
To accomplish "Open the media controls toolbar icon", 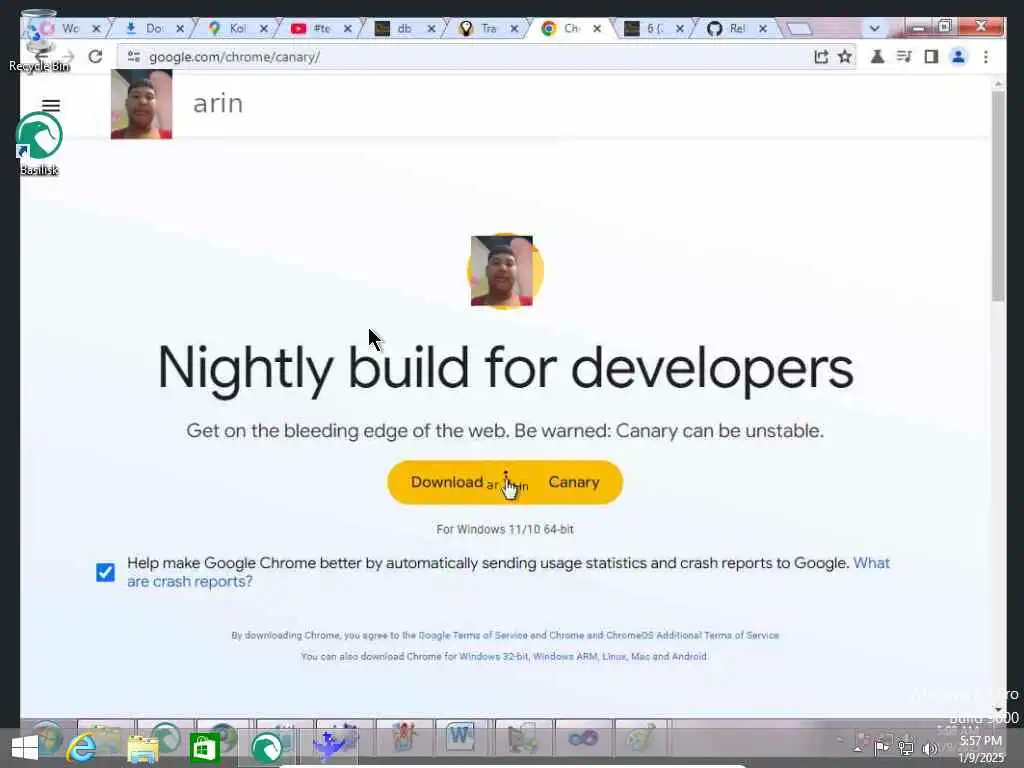I will 904,57.
